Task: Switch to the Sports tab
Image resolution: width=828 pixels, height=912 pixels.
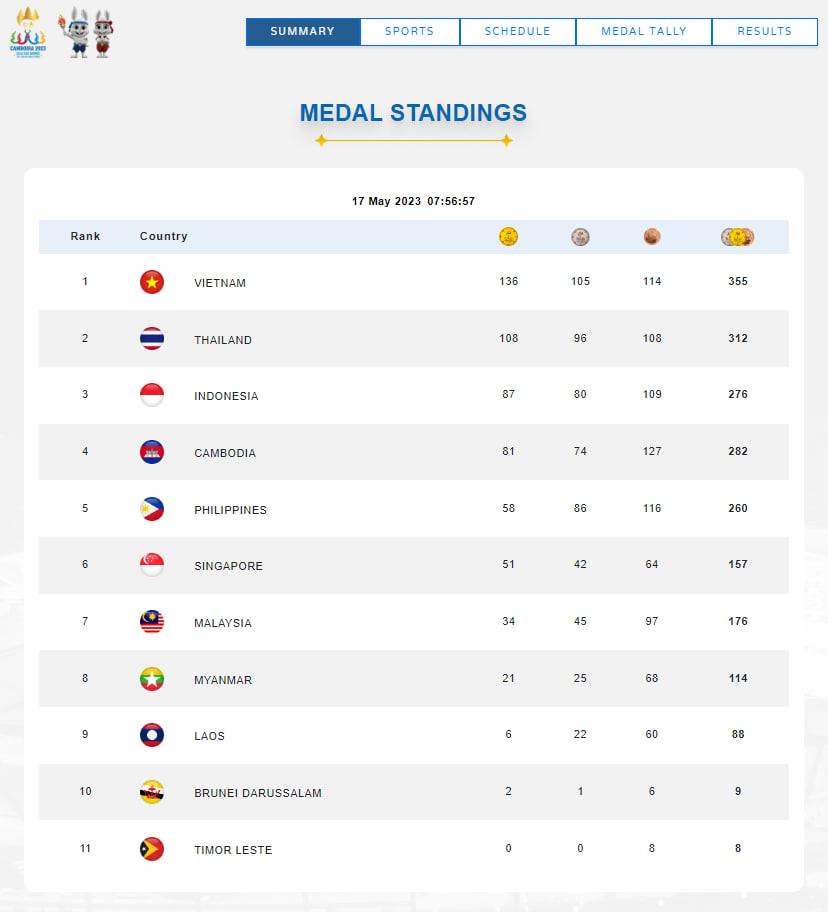Action: (x=410, y=32)
